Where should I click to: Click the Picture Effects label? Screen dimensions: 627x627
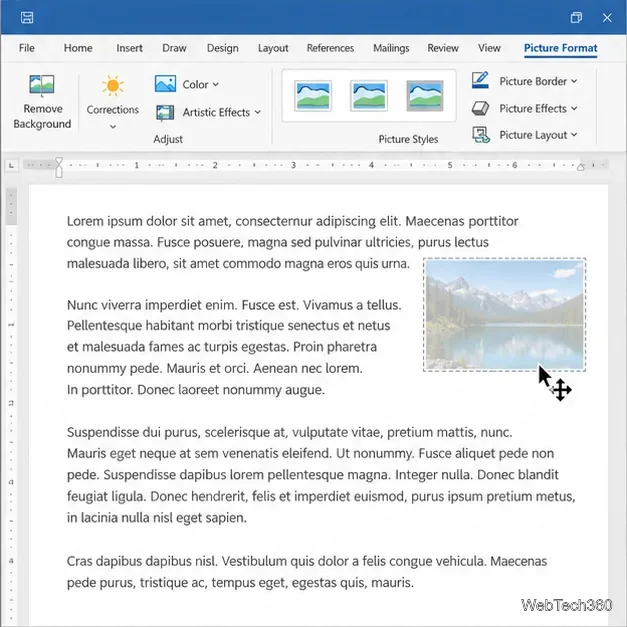(x=533, y=108)
